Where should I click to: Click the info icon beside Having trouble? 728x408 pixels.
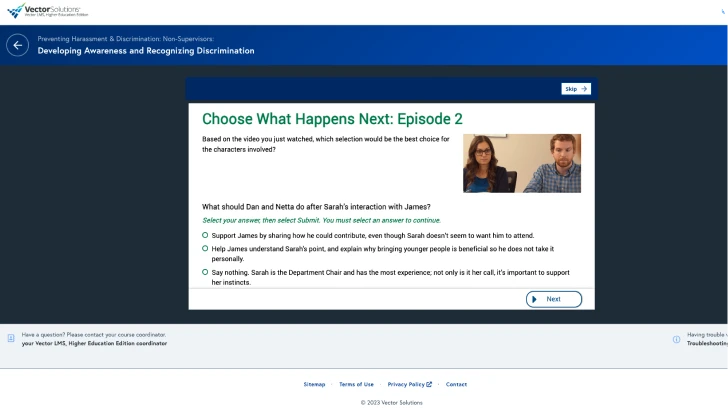(677, 339)
